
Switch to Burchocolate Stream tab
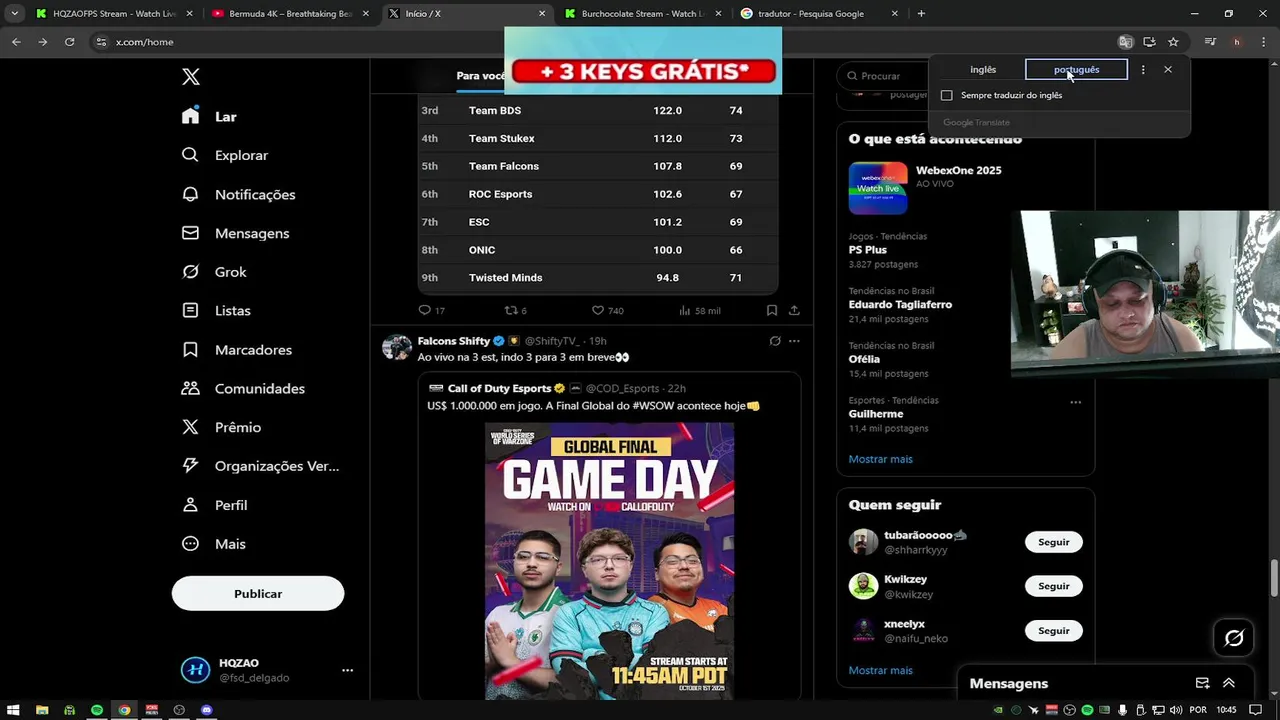[642, 14]
